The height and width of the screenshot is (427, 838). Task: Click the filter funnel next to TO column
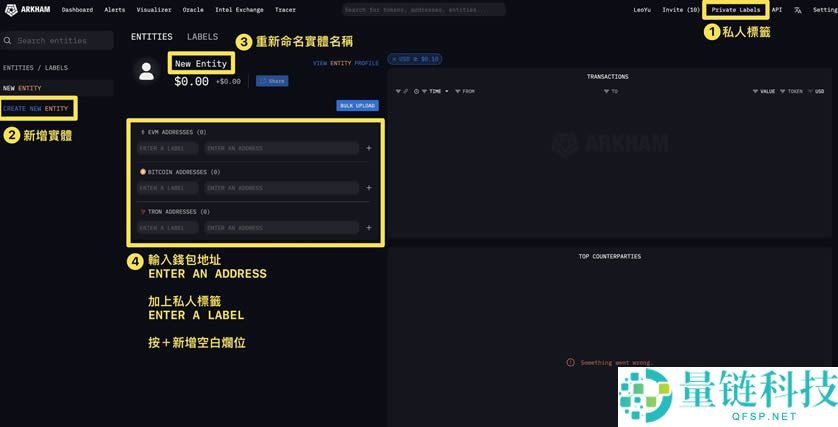[x=607, y=91]
